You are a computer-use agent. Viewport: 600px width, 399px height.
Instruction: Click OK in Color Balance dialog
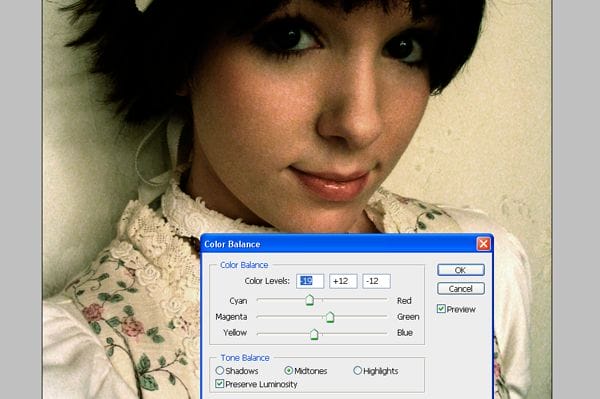pyautogui.click(x=461, y=270)
